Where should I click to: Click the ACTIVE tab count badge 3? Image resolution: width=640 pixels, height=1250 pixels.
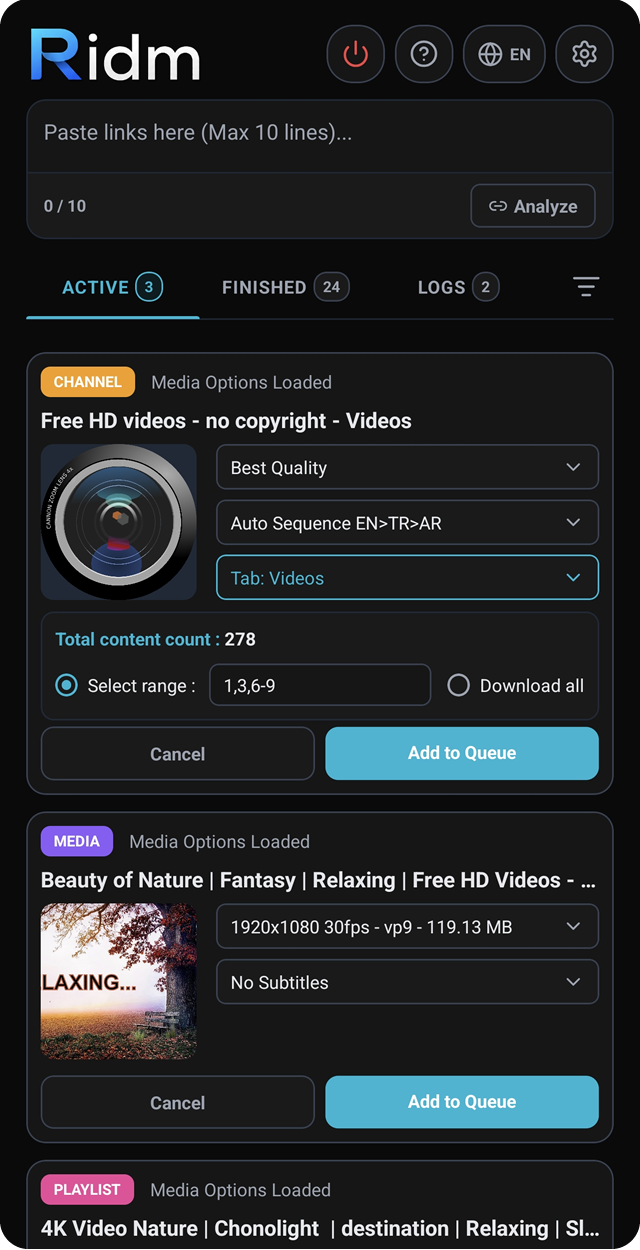tap(149, 287)
